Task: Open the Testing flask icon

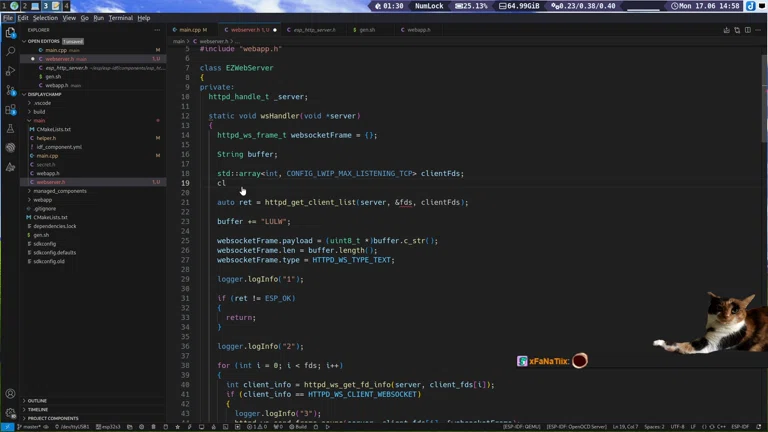Action: click(11, 129)
